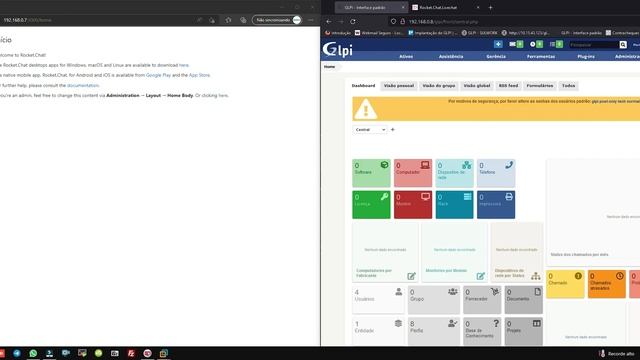Open the Assistência menu
This screenshot has height=360, width=640.
point(451,56)
